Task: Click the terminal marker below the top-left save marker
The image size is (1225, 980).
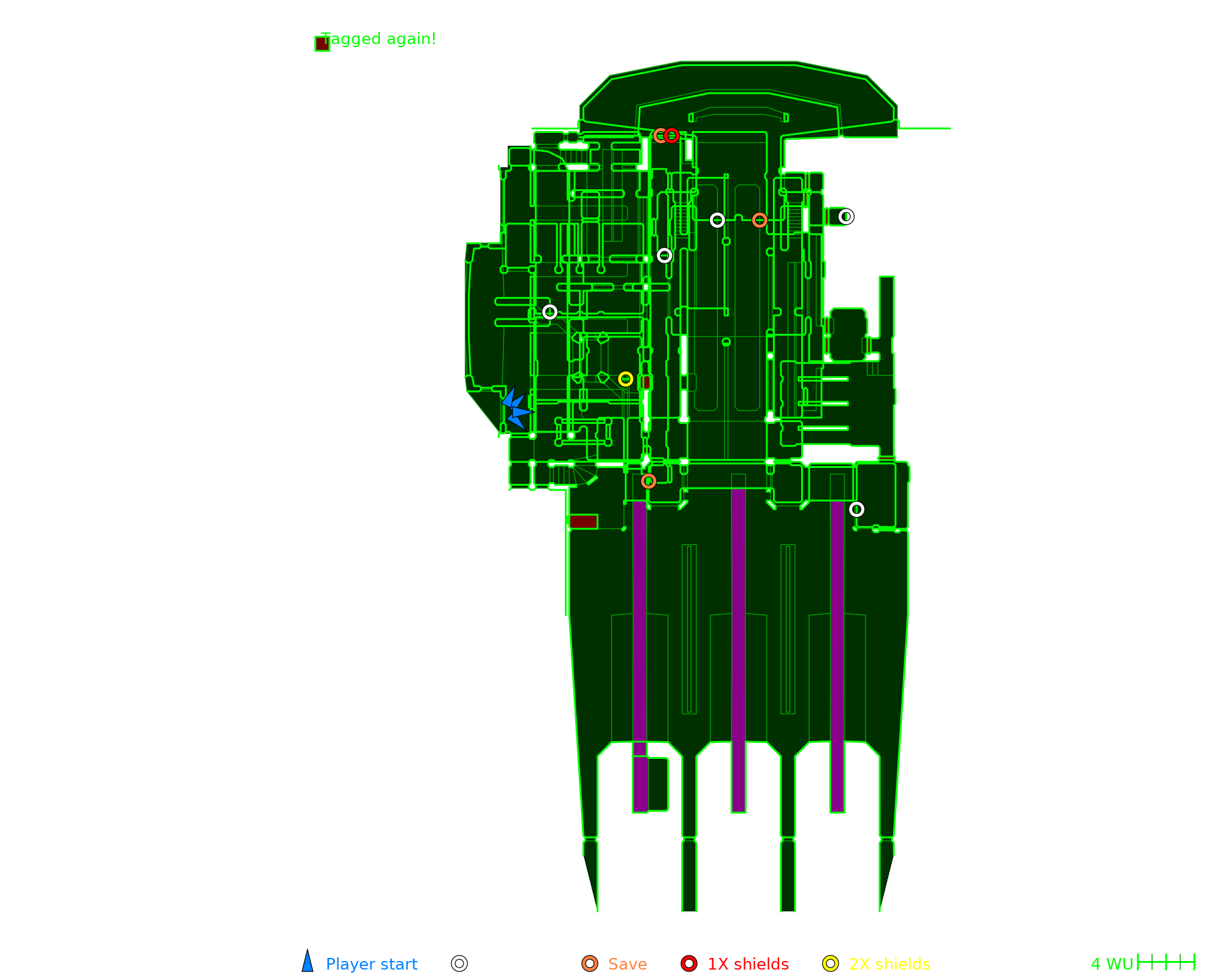Action: (x=665, y=255)
